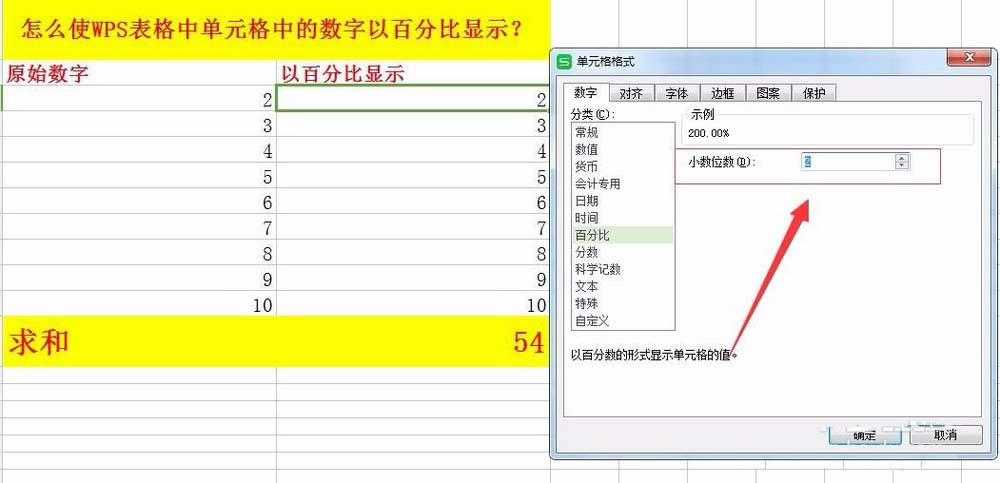Choose 日期 format category
1000x483 pixels.
(587, 201)
